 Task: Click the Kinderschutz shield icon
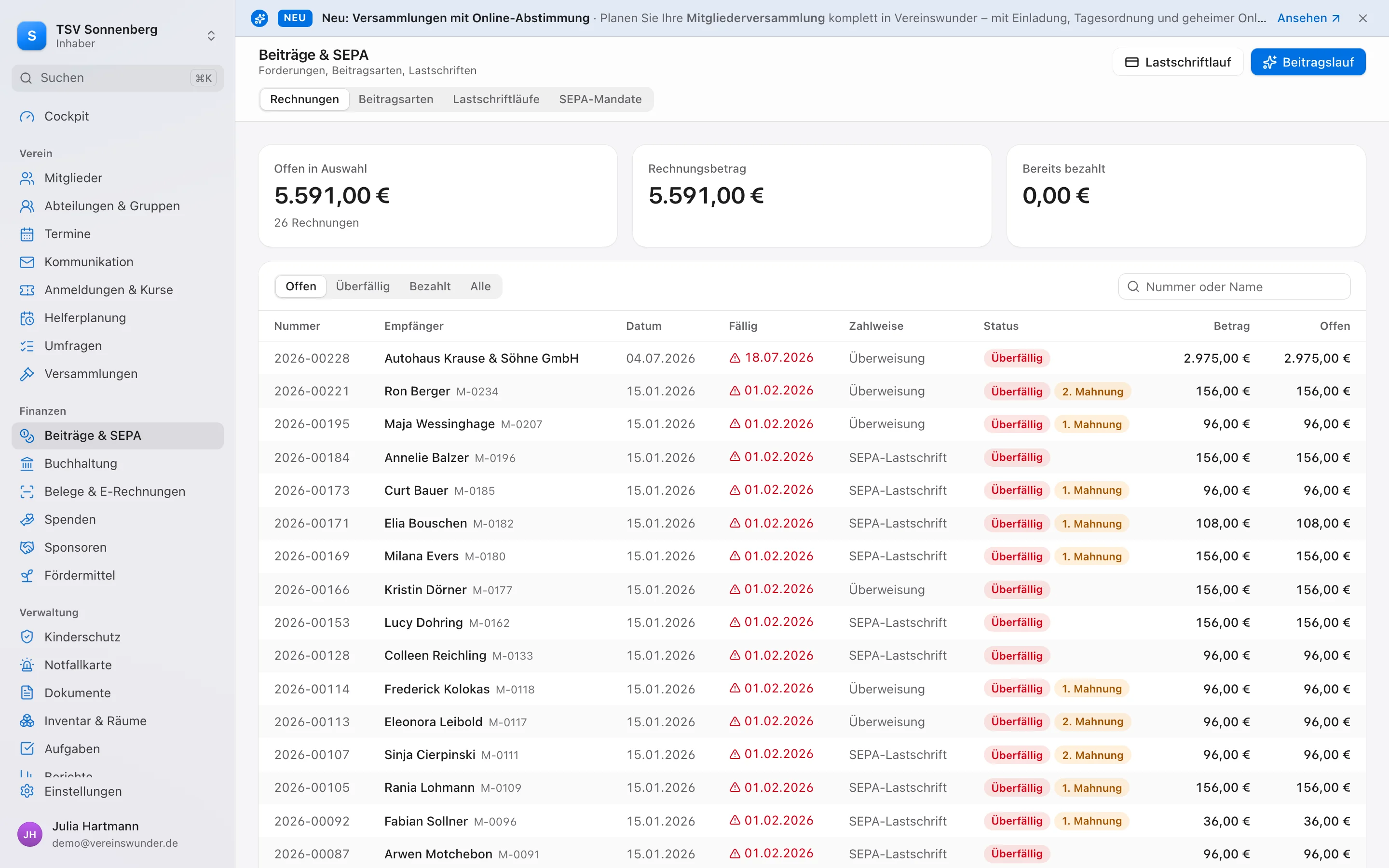coord(27,637)
